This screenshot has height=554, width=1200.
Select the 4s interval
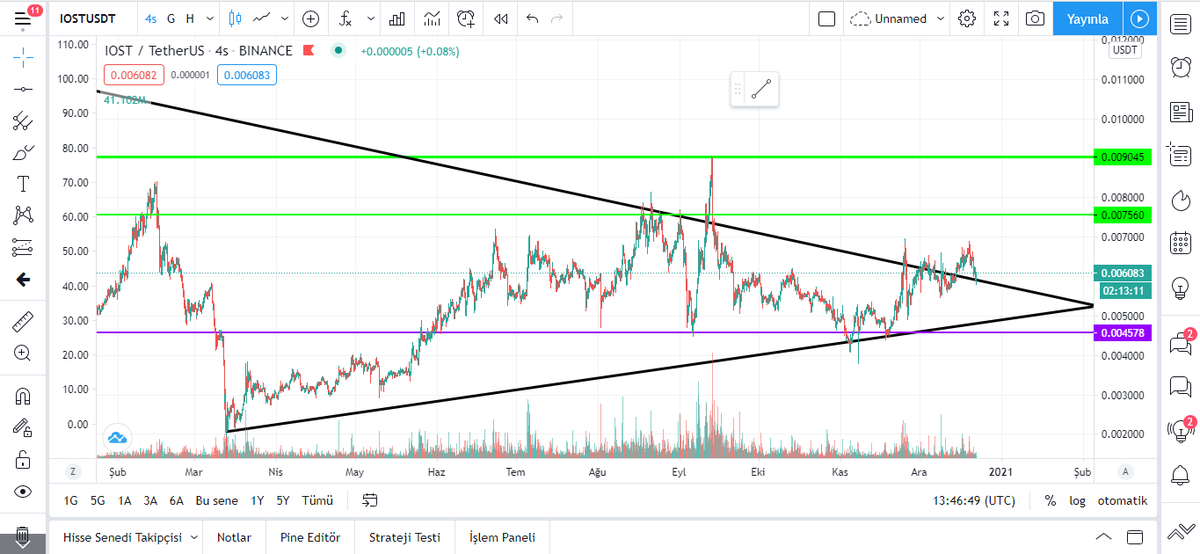pos(151,18)
